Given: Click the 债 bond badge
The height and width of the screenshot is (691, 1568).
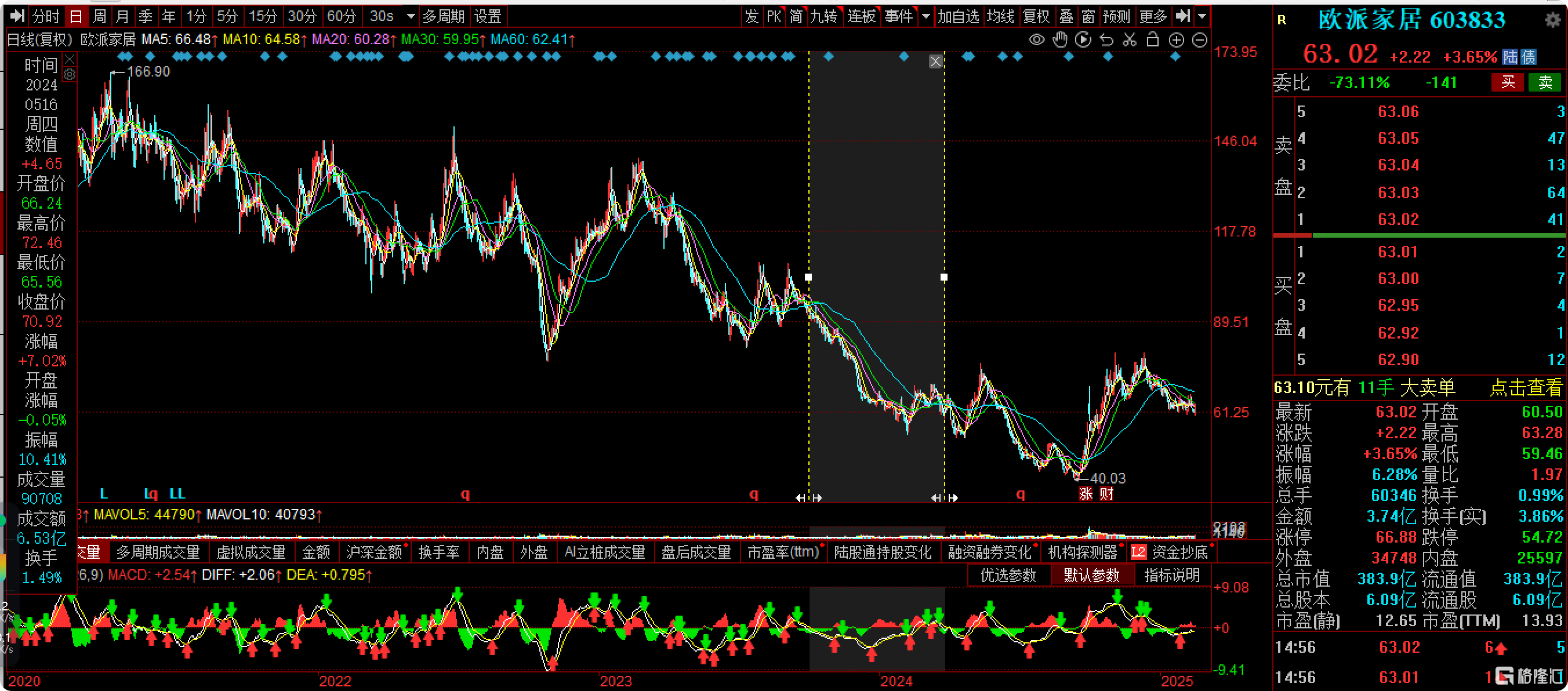Looking at the screenshot, I should [x=1528, y=57].
